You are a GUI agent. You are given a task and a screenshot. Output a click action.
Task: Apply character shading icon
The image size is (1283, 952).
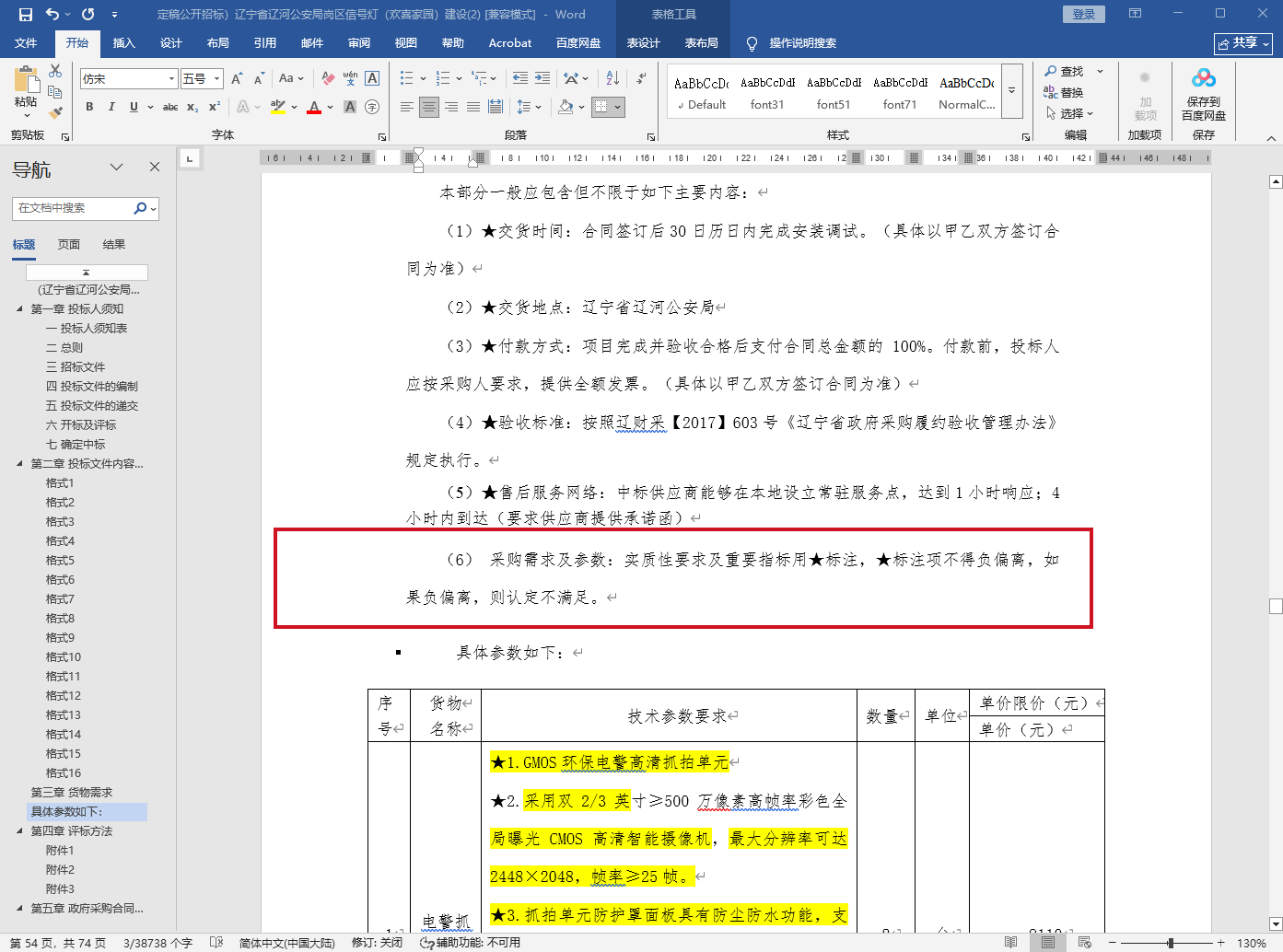point(350,107)
